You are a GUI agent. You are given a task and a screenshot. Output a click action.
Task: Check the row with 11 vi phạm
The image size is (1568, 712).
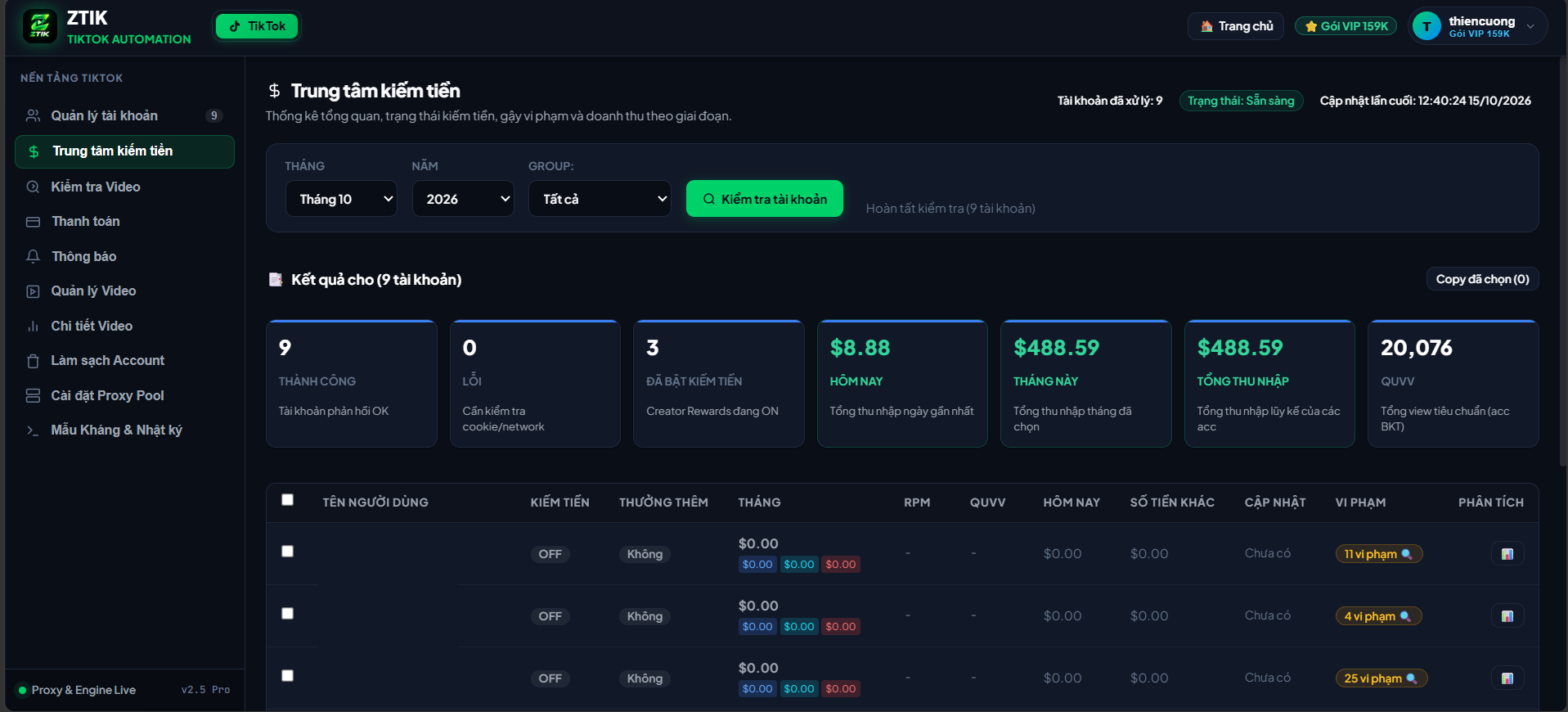[287, 552]
